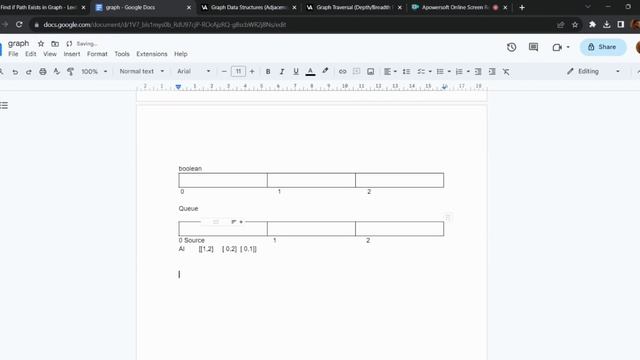Screen dimensions: 640x360
Task: Open Arial font dropdown
Action: (x=194, y=71)
